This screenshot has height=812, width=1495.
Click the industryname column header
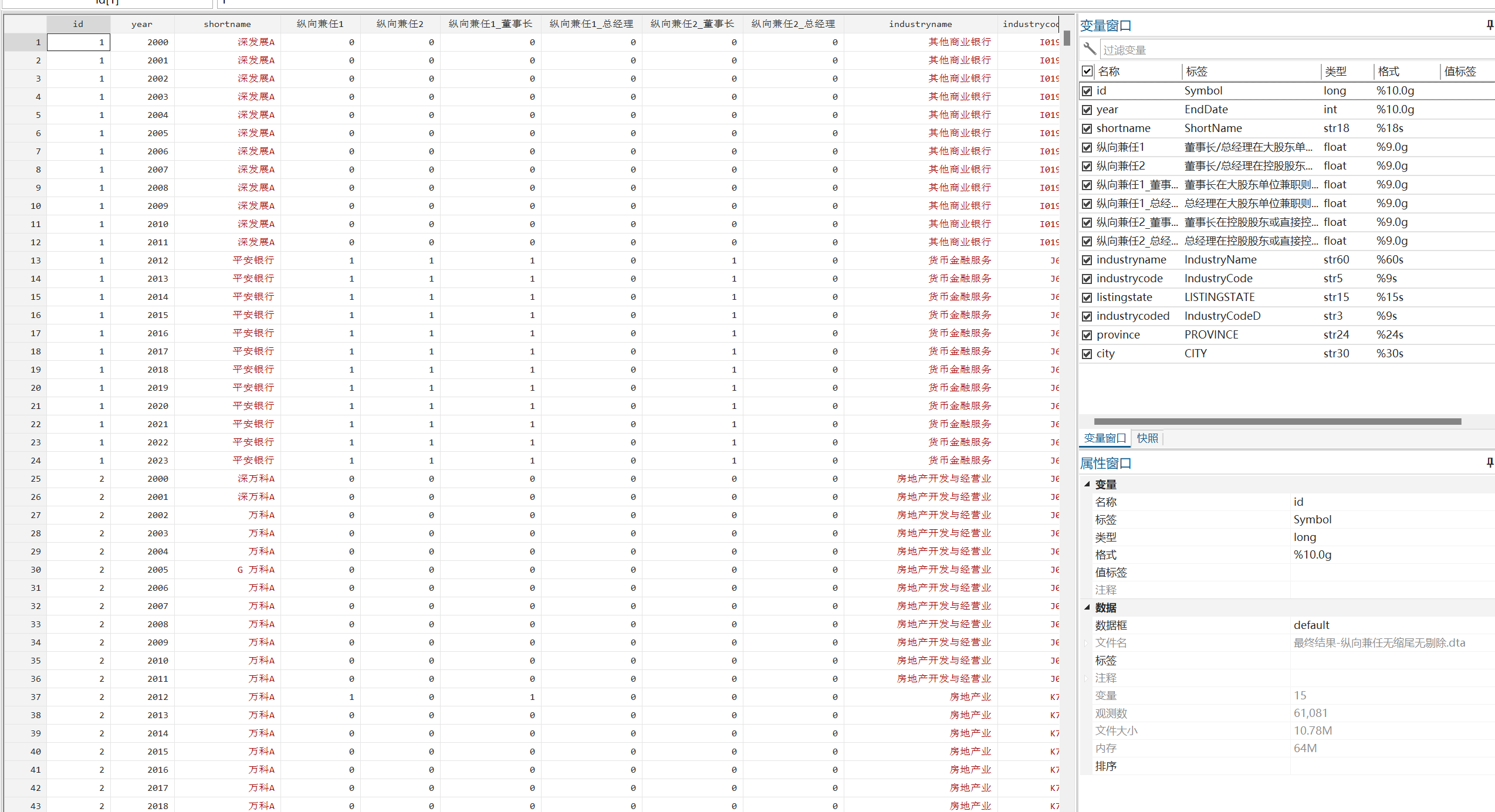pos(920,24)
